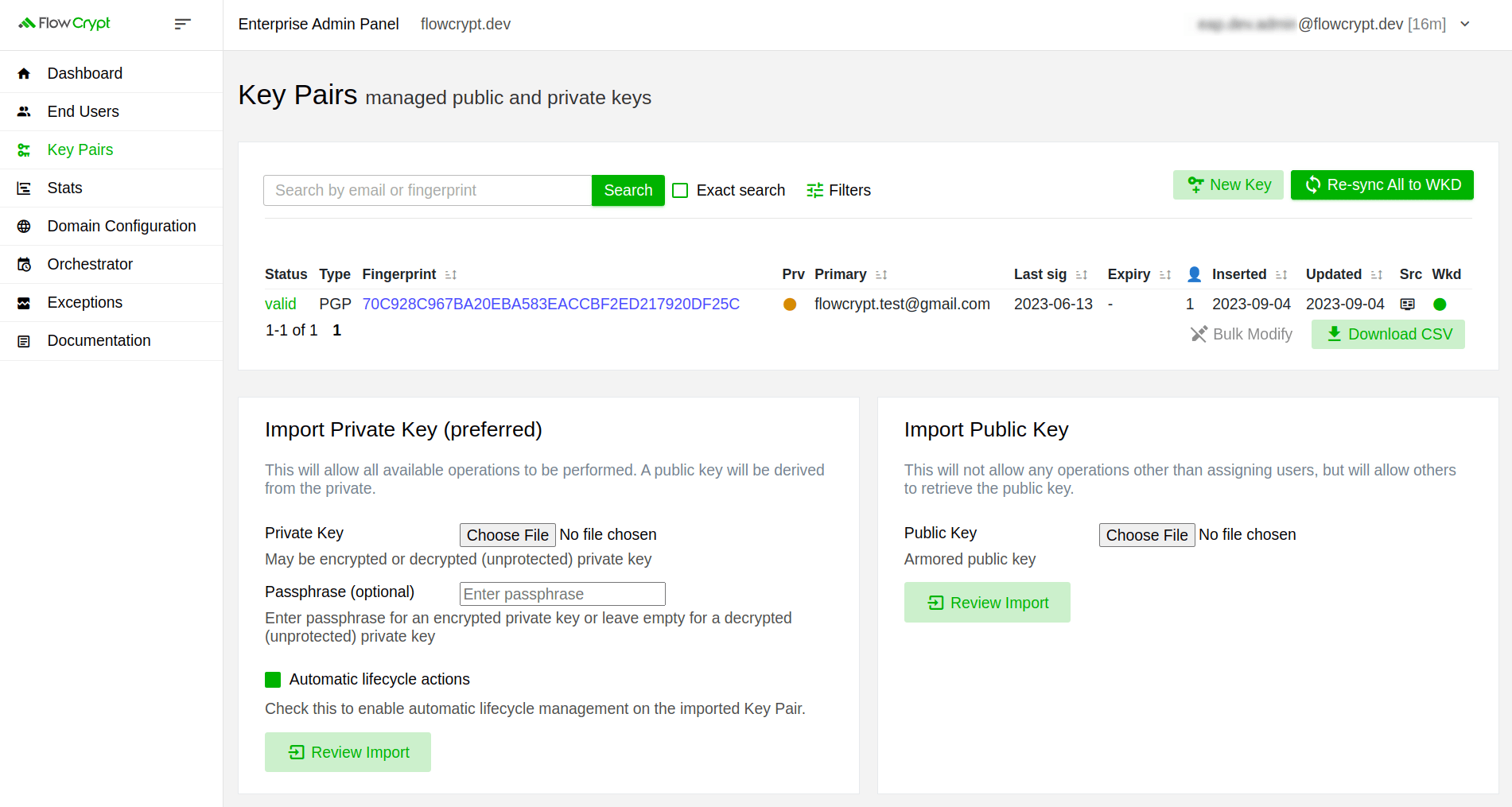
Task: Click the Dashboard home icon
Action: (x=24, y=73)
